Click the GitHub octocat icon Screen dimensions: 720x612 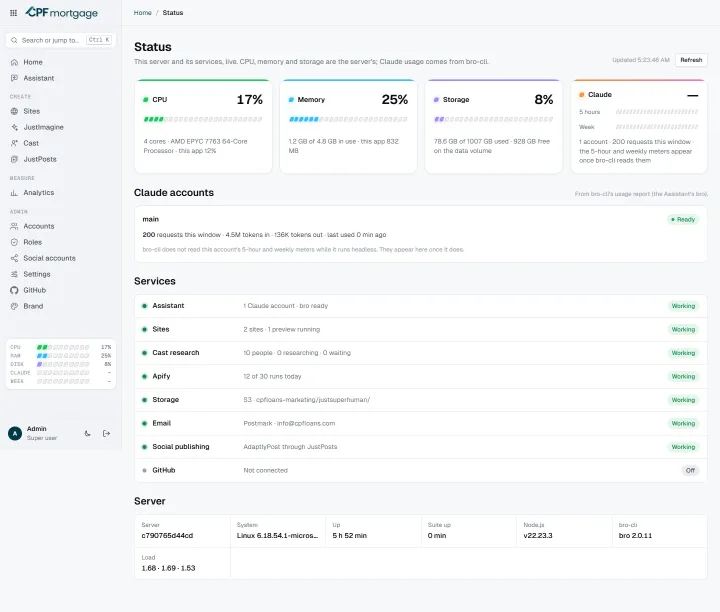pyautogui.click(x=14, y=290)
